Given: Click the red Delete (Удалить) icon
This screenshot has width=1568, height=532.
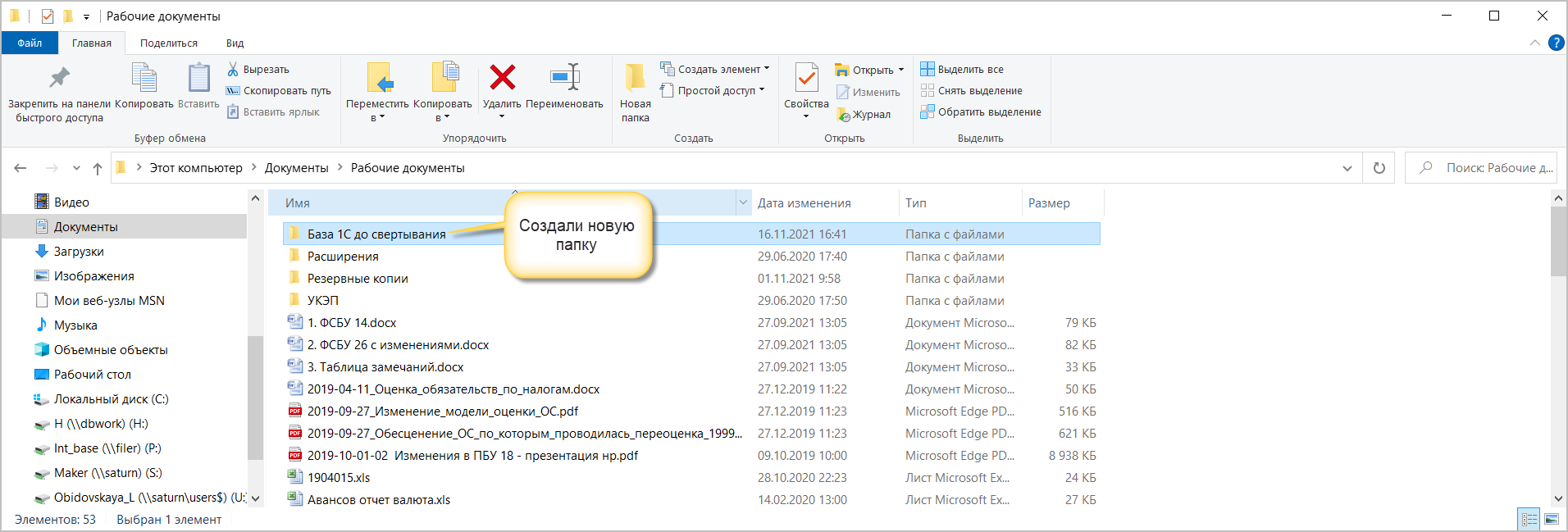Looking at the screenshot, I should tap(502, 79).
